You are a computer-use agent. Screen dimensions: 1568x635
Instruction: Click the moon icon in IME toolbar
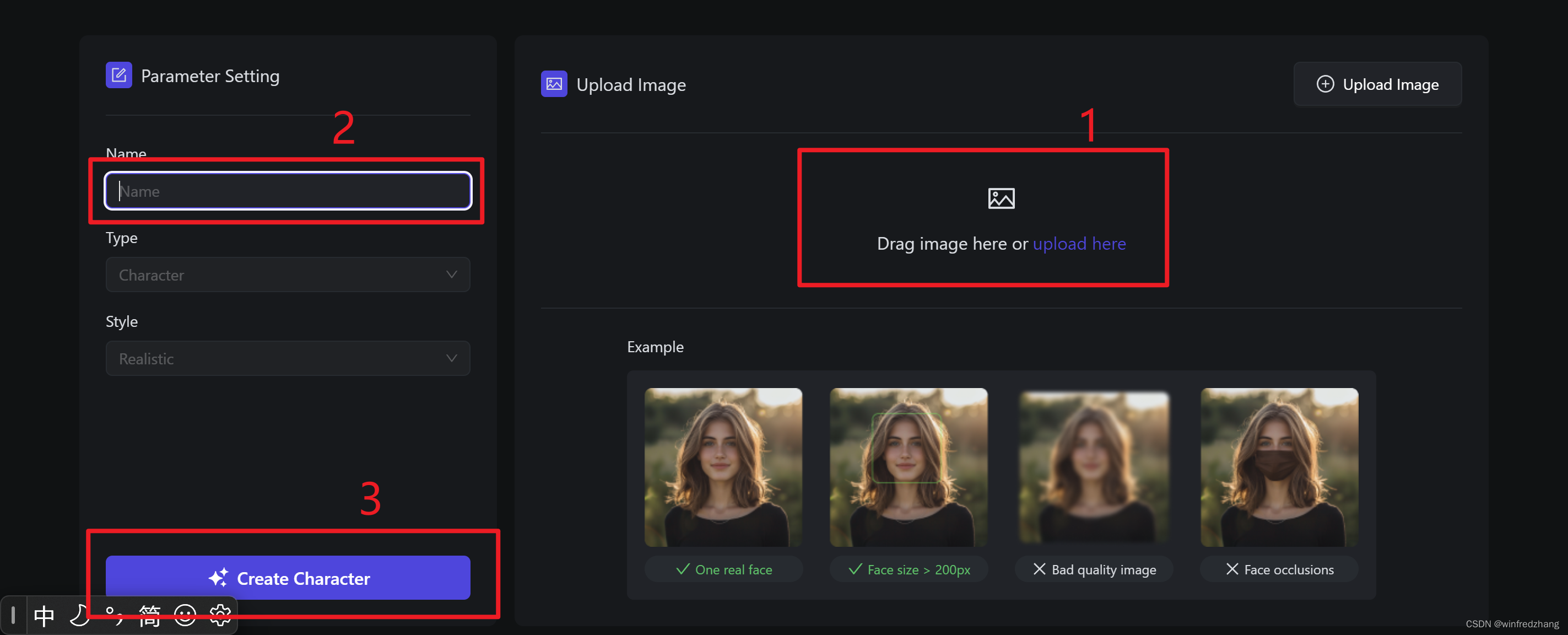[x=79, y=616]
